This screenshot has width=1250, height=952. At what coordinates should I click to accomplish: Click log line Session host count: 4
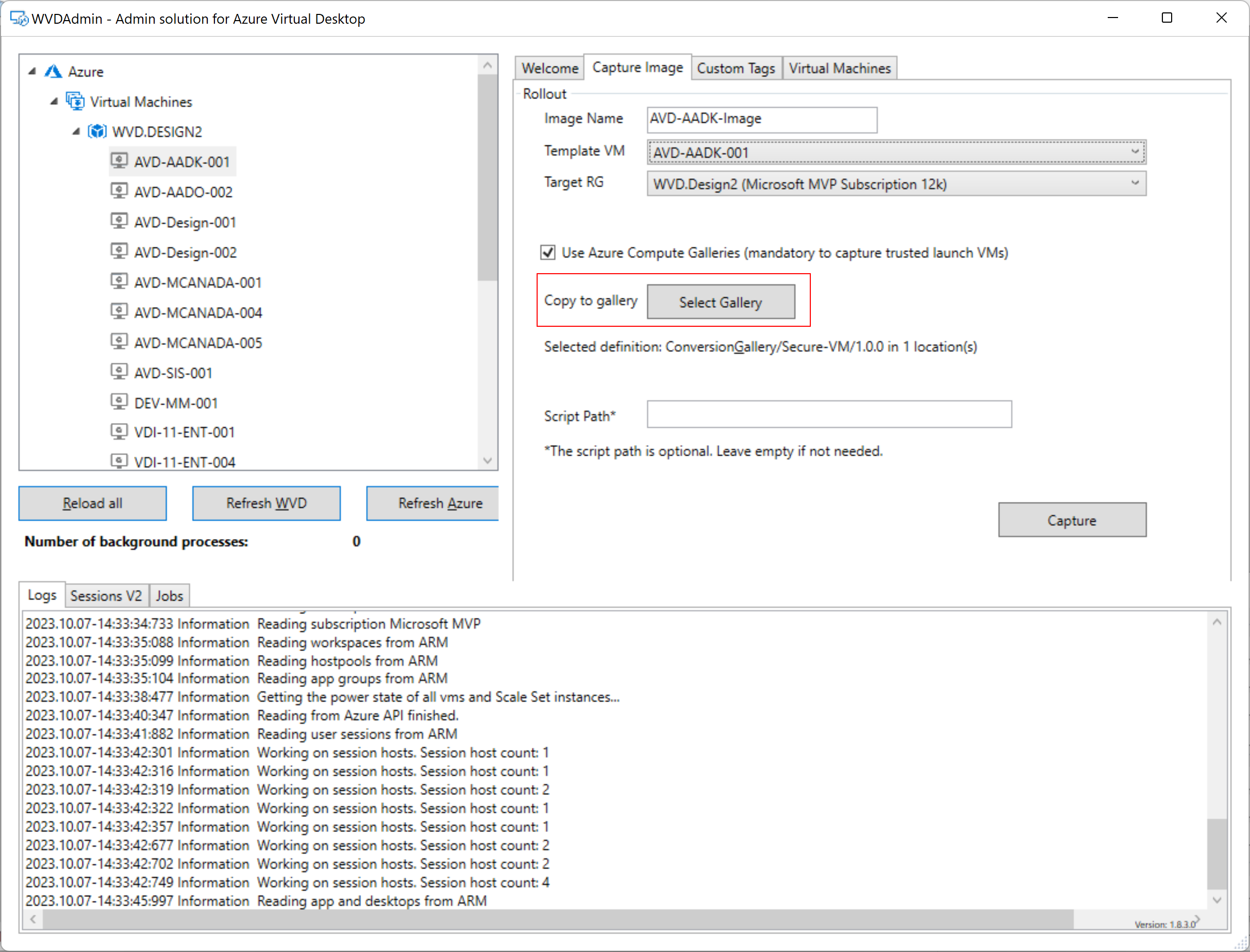[x=287, y=882]
